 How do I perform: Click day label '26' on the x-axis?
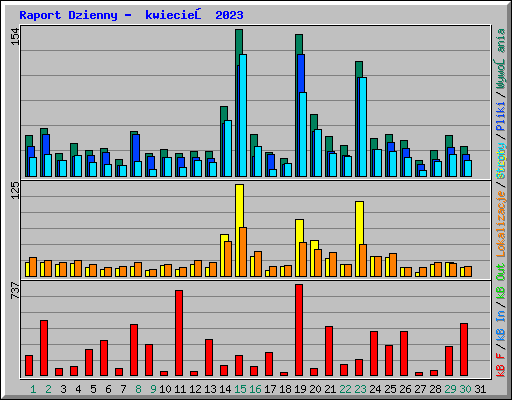pos(405,389)
